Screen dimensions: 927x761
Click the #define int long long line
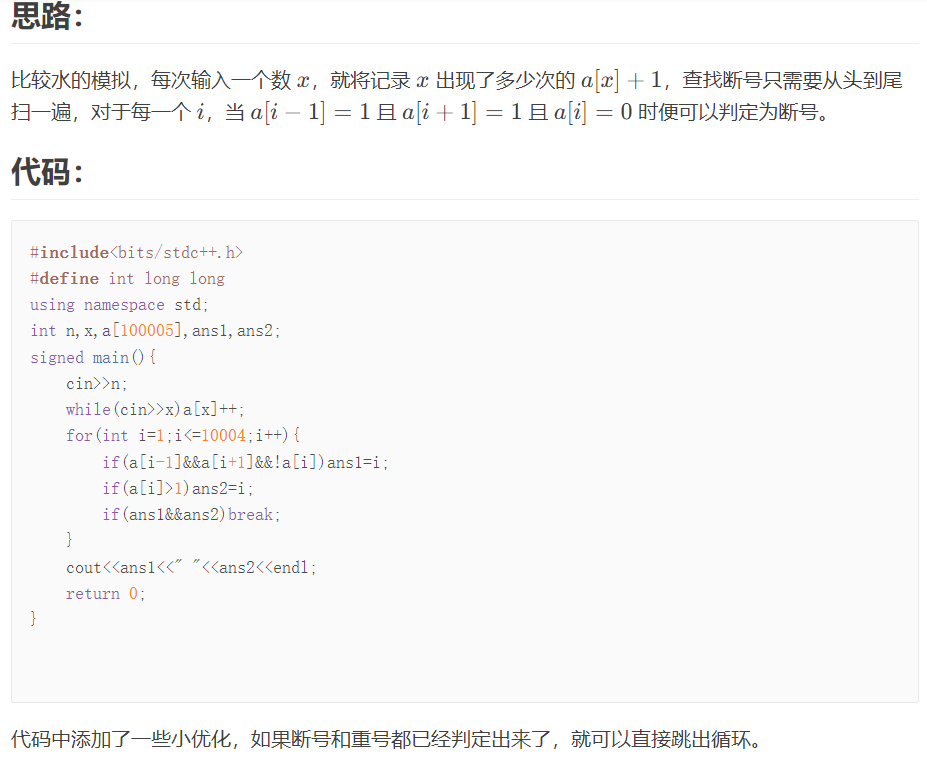(x=128, y=279)
